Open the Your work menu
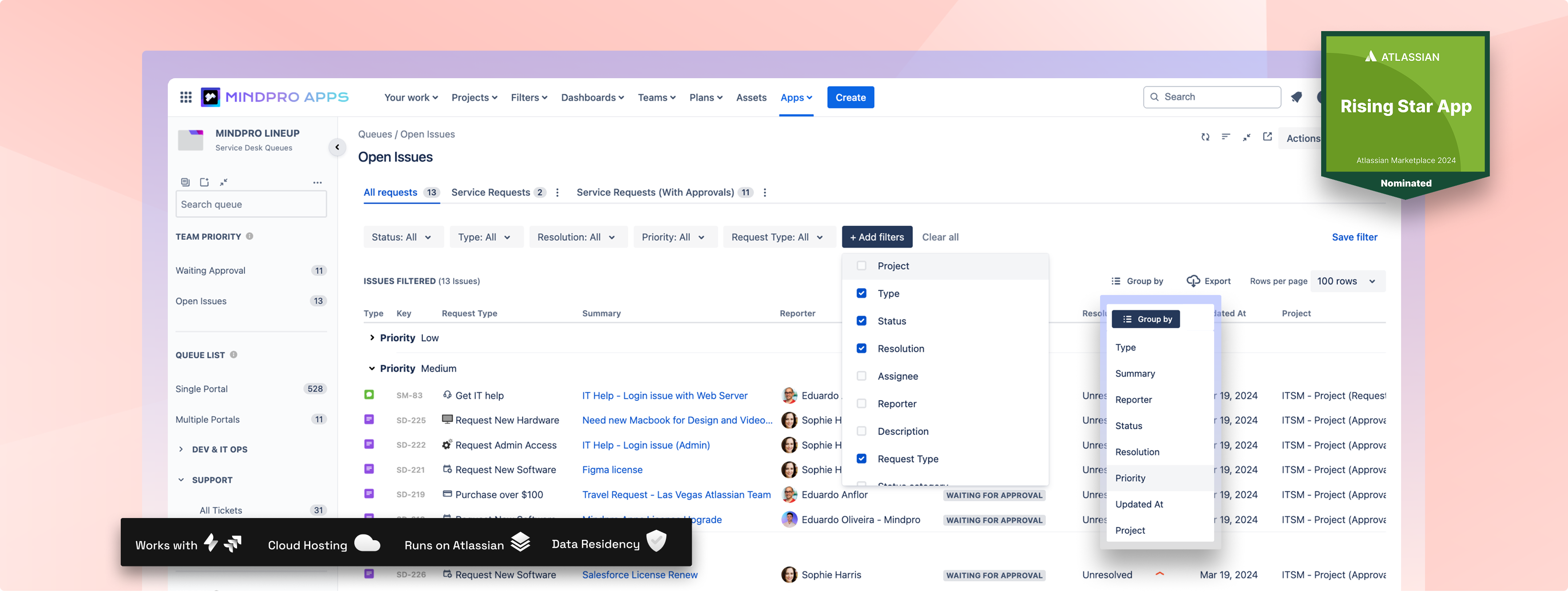Screen dimensions: 1568x594 pyautogui.click(x=411, y=98)
